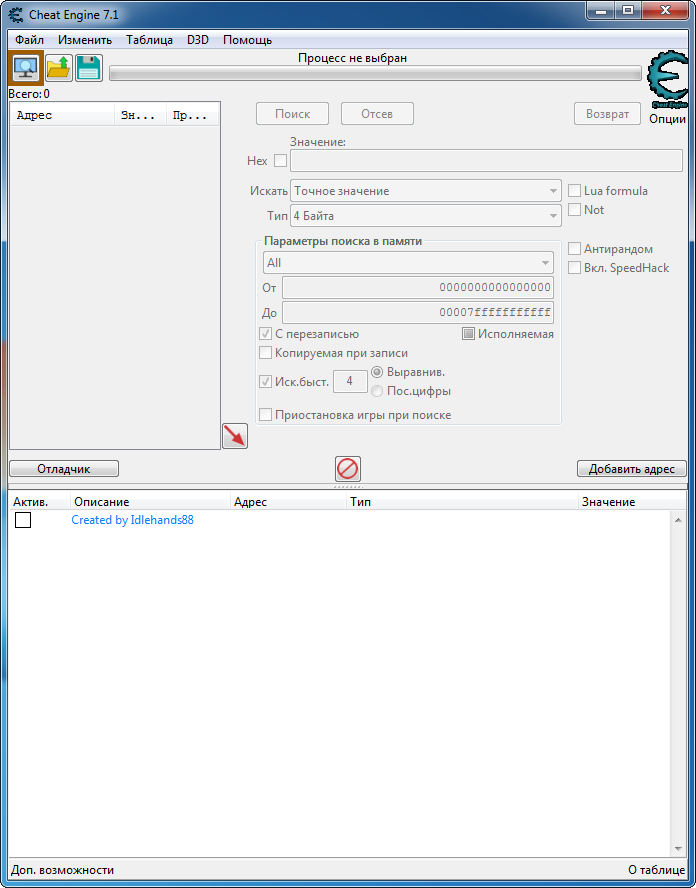Enable Антирандом checkbox
The image size is (696, 888).
point(574,249)
